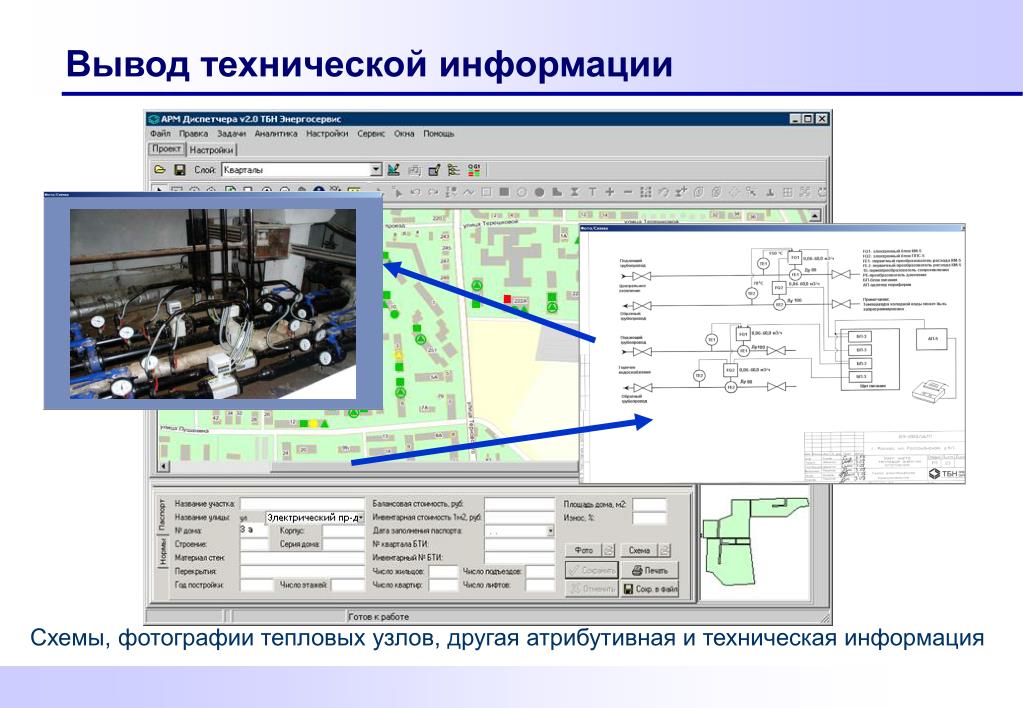Viewport: 1023px width, 708px height.
Task: Switch to the Настройки tab below menu
Action: pyautogui.click(x=211, y=150)
